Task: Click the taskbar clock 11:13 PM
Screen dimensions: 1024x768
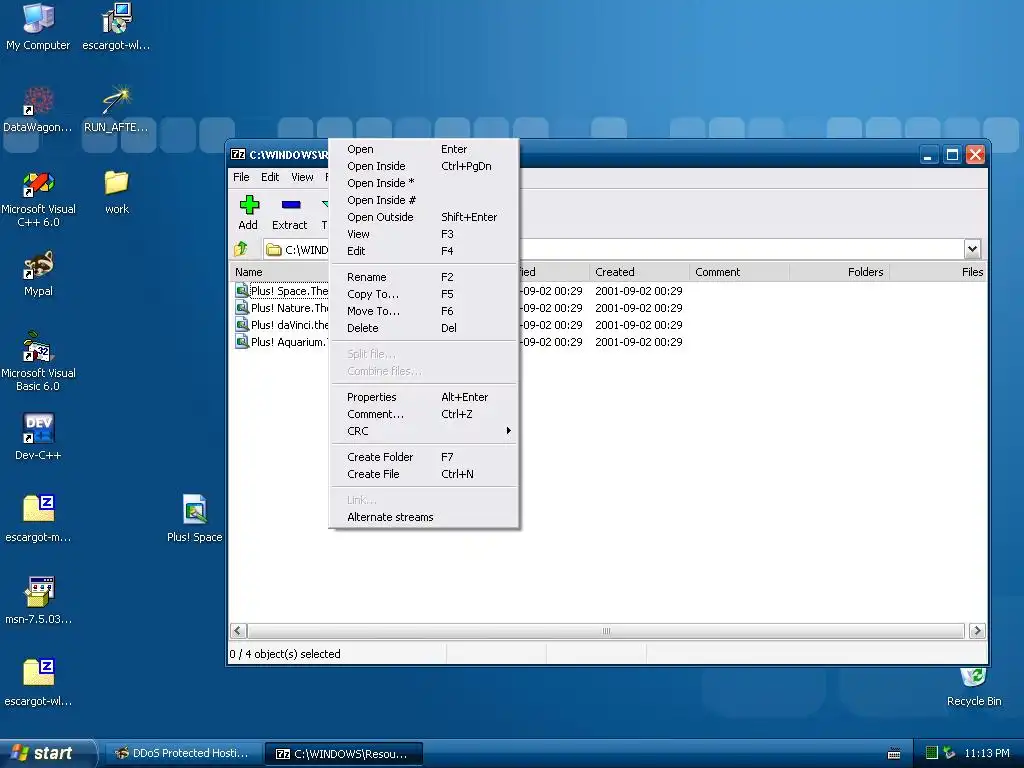Action: 987,753
